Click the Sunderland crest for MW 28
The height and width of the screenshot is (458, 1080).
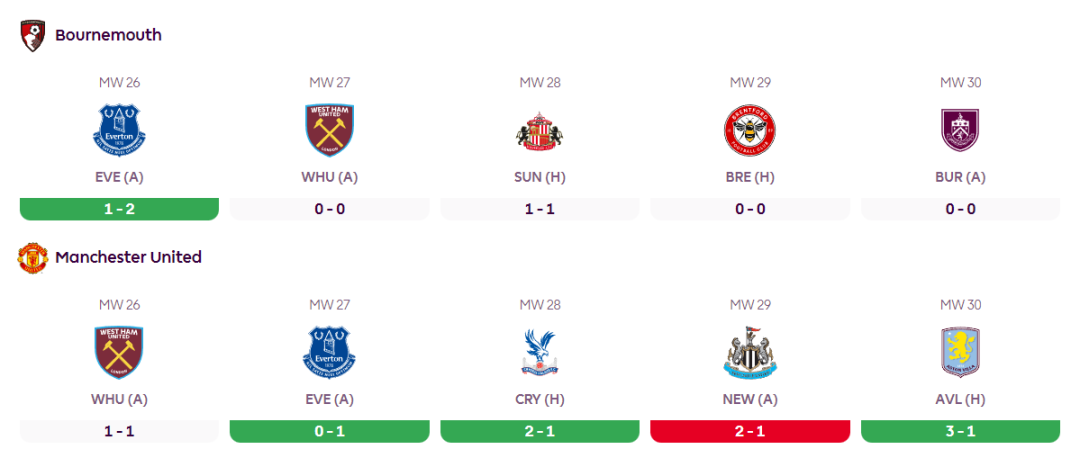click(x=540, y=131)
